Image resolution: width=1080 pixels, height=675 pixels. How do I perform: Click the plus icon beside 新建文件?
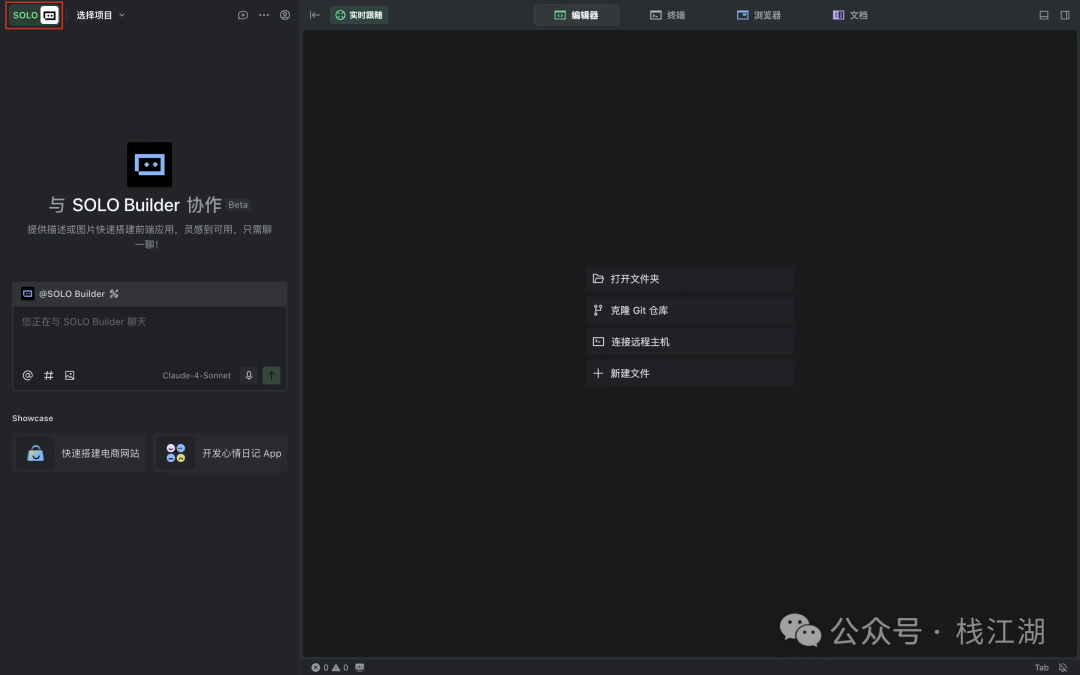click(x=598, y=373)
